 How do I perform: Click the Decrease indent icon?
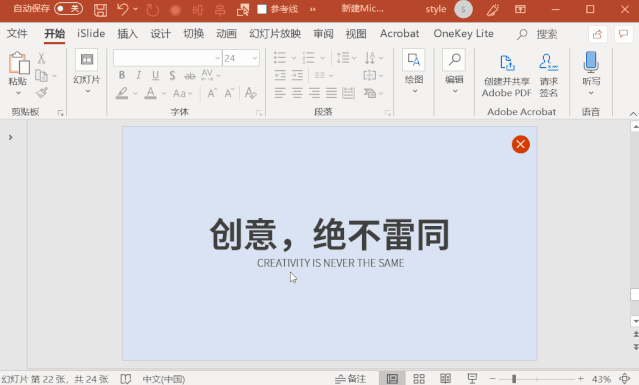point(280,75)
